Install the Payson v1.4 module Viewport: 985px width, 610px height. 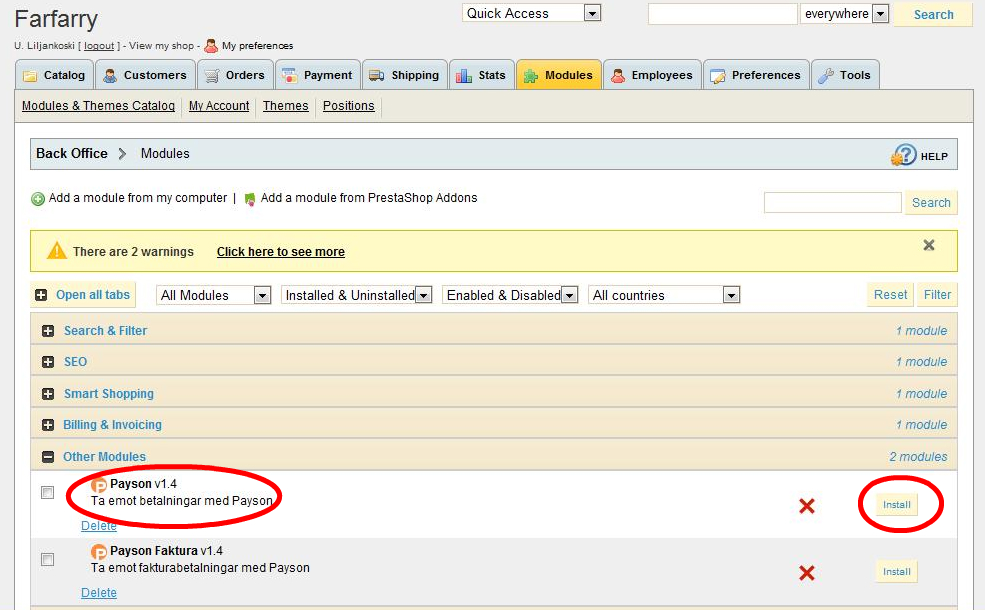pos(896,504)
